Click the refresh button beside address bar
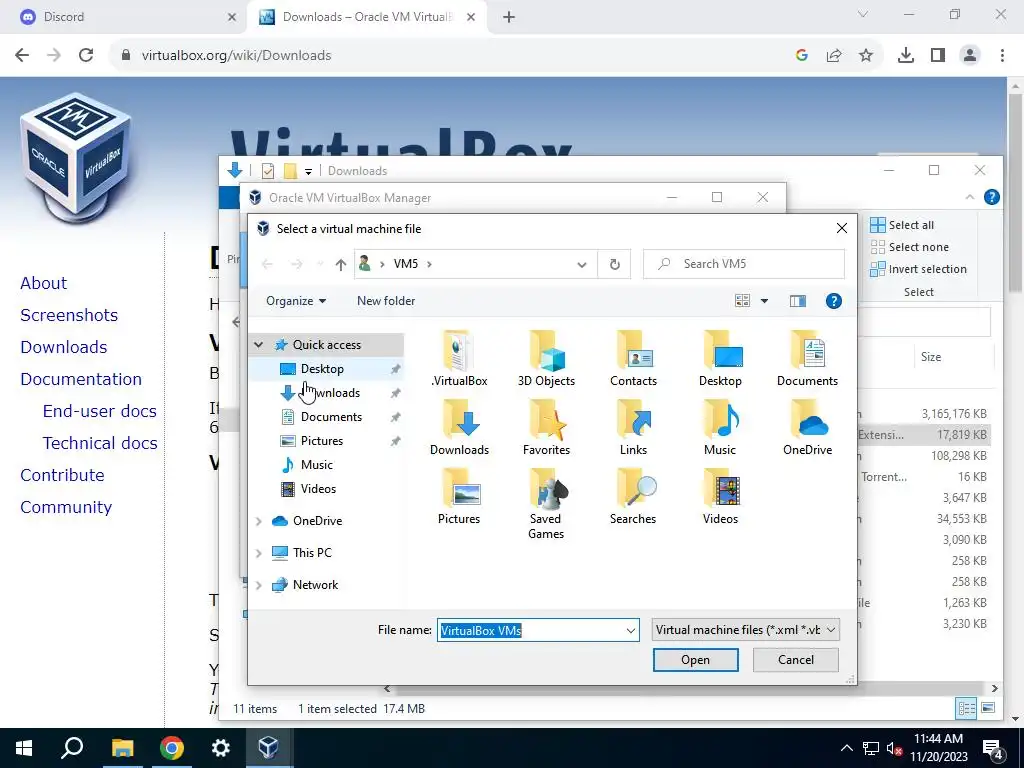This screenshot has width=1024, height=768. click(615, 264)
